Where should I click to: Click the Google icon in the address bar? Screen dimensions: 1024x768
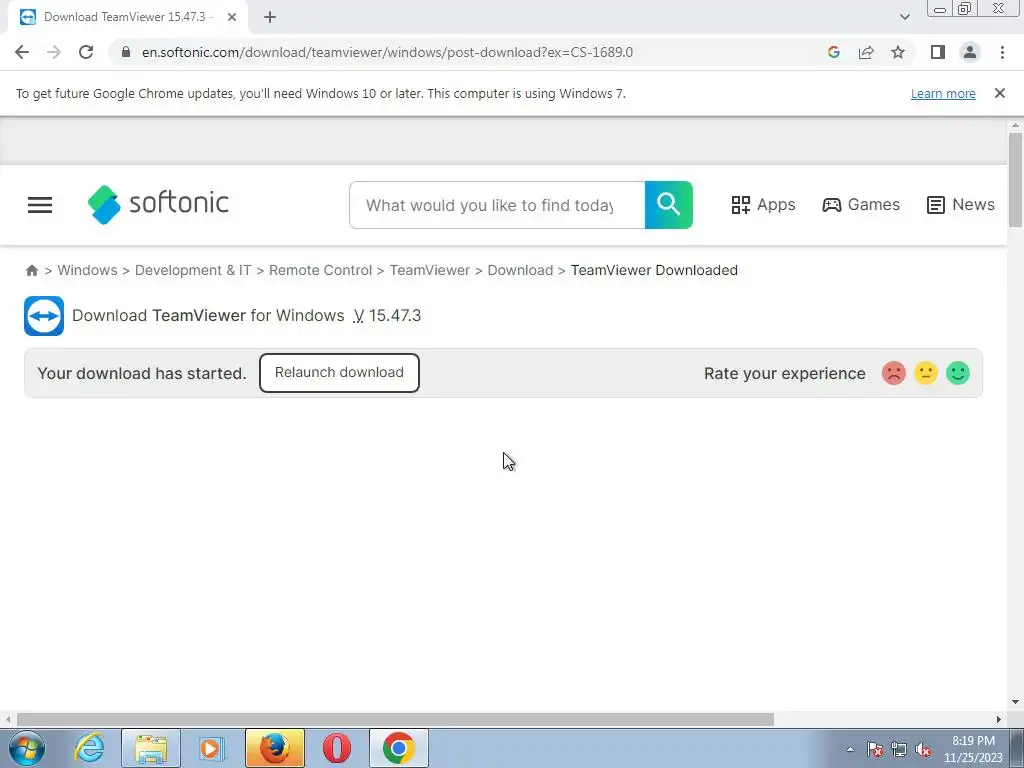(833, 52)
